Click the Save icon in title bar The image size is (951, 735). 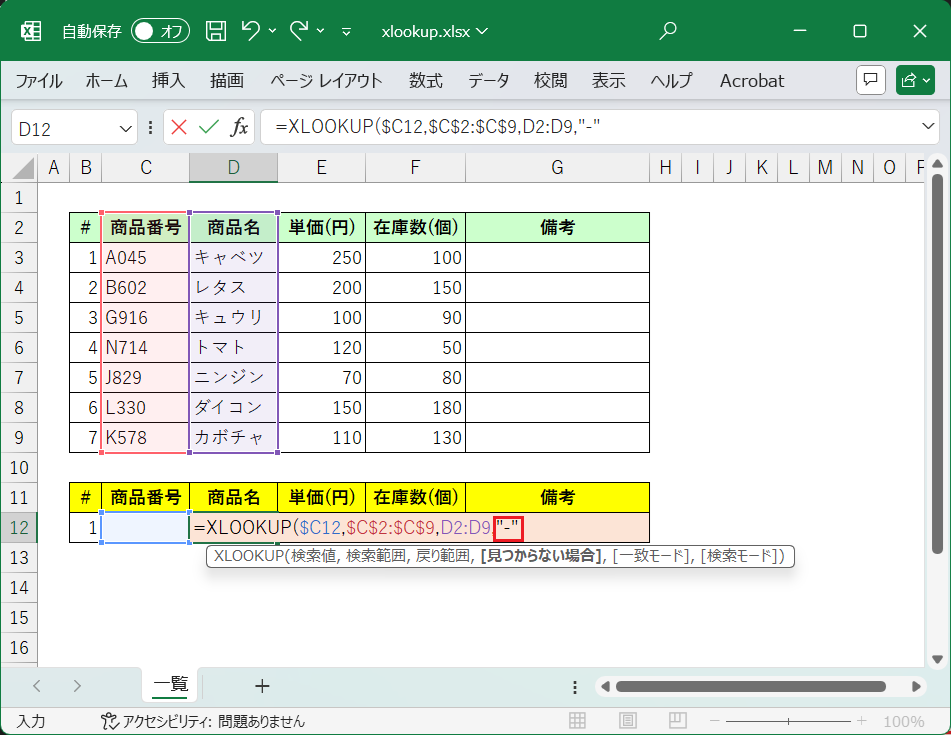[216, 31]
